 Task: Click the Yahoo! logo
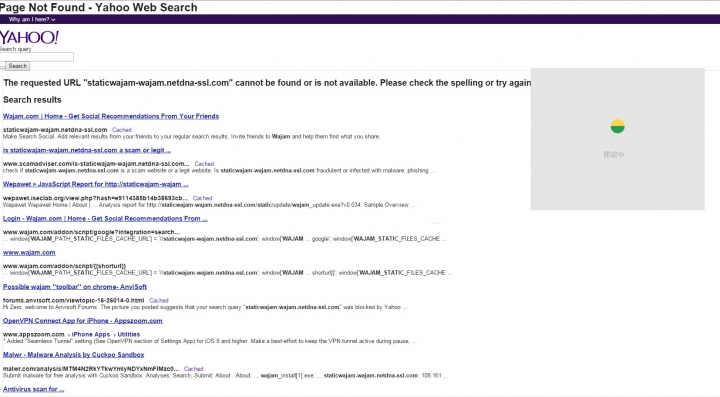pos(29,38)
